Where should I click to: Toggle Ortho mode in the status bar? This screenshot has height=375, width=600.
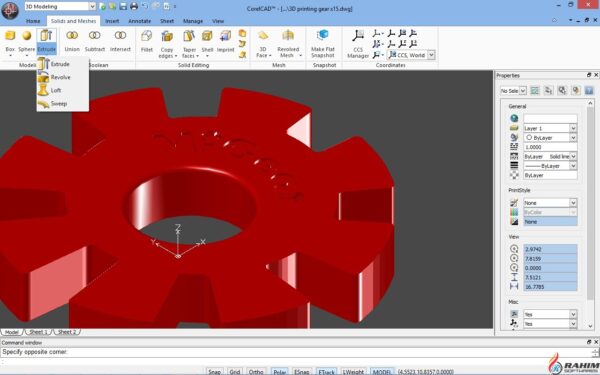[x=256, y=372]
